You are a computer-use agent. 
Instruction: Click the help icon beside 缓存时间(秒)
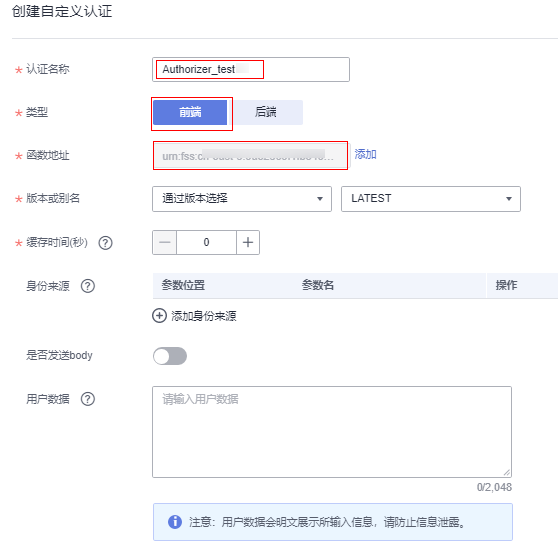point(105,243)
